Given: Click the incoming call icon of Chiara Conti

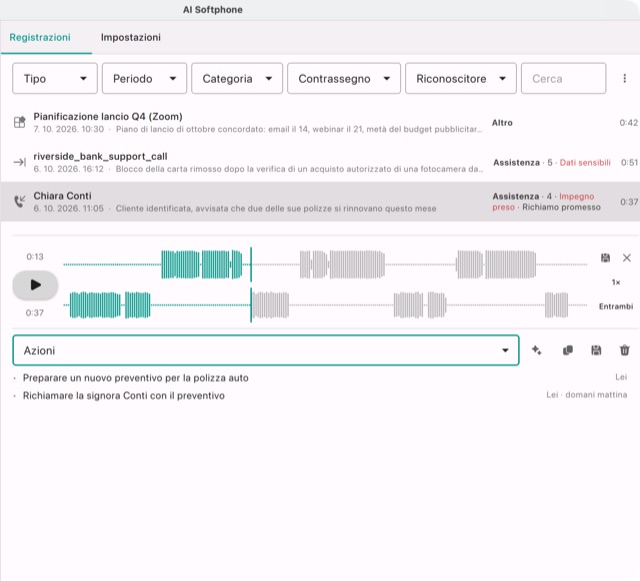Looking at the screenshot, I should tap(20, 201).
